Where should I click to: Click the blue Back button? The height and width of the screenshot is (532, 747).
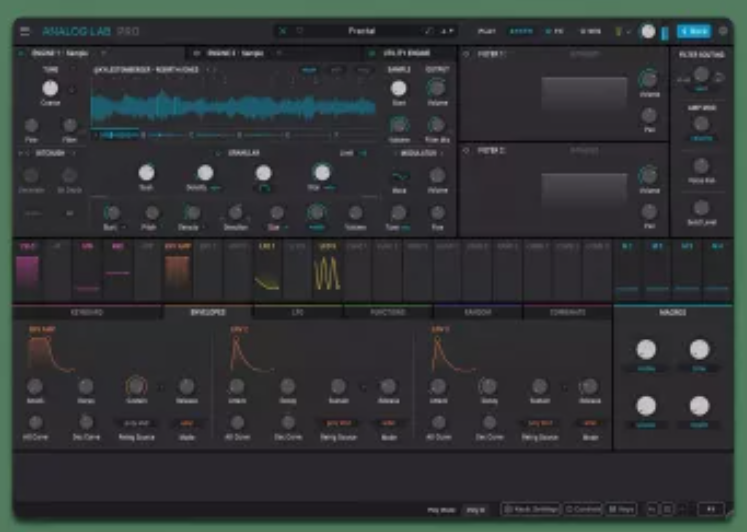pos(694,31)
